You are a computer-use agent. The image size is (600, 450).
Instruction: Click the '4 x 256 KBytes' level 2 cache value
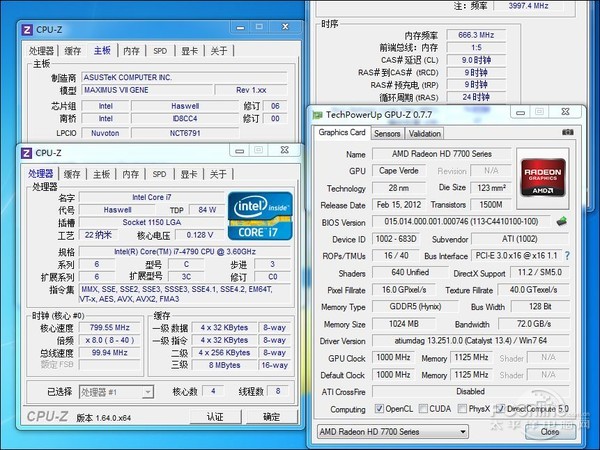tap(224, 352)
